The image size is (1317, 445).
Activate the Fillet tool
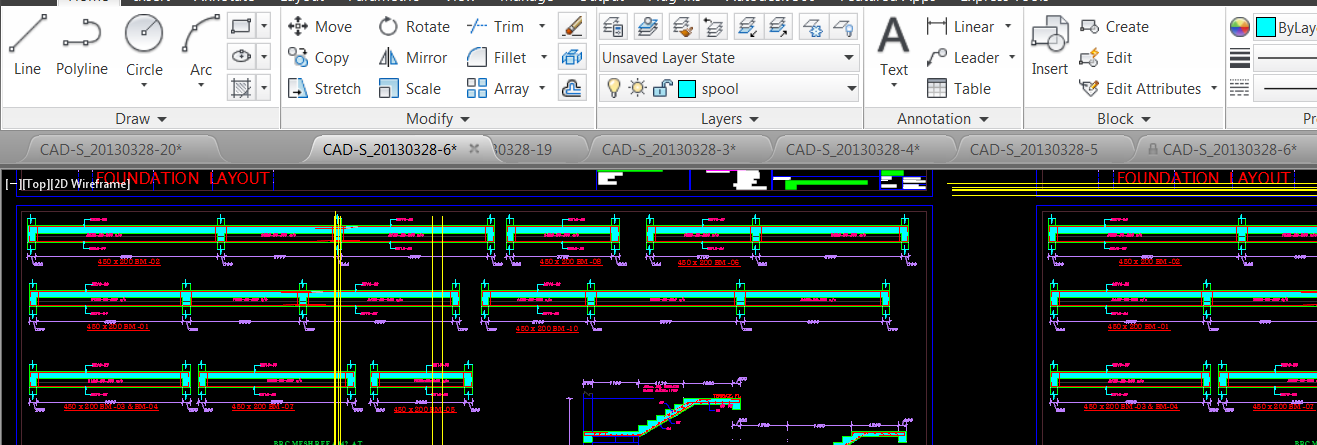coord(497,58)
